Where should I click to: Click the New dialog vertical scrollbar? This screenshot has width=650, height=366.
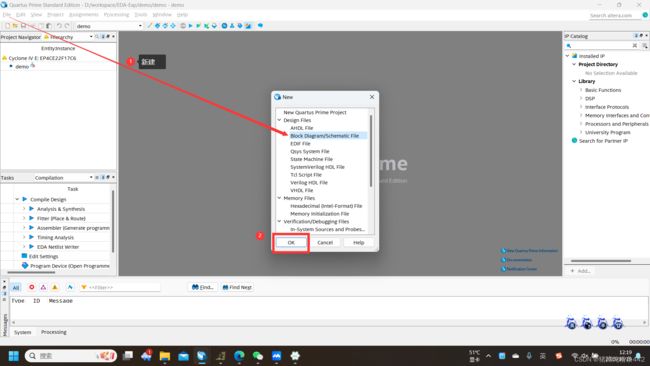tap(371, 150)
